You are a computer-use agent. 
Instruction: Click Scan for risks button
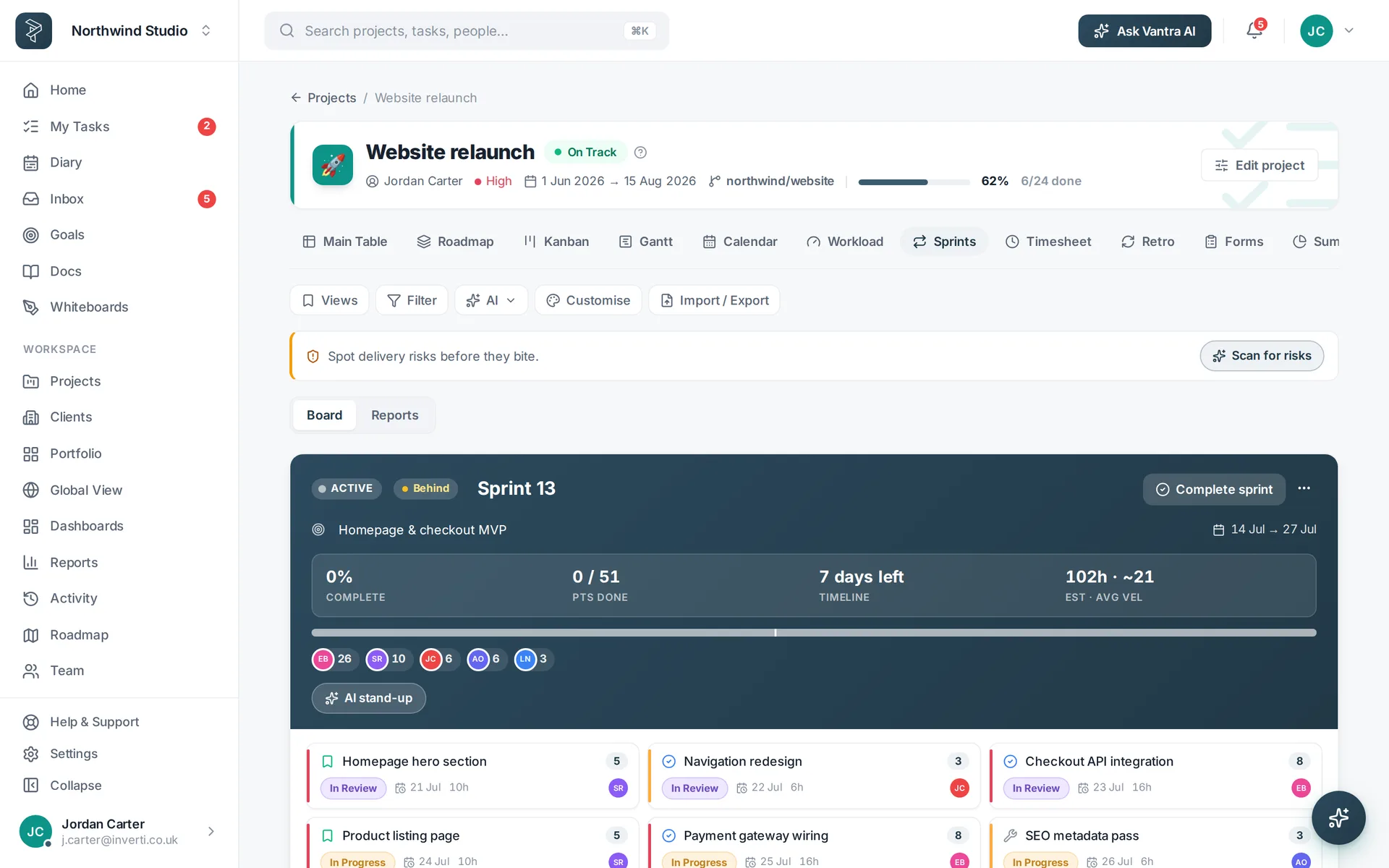click(x=1262, y=356)
